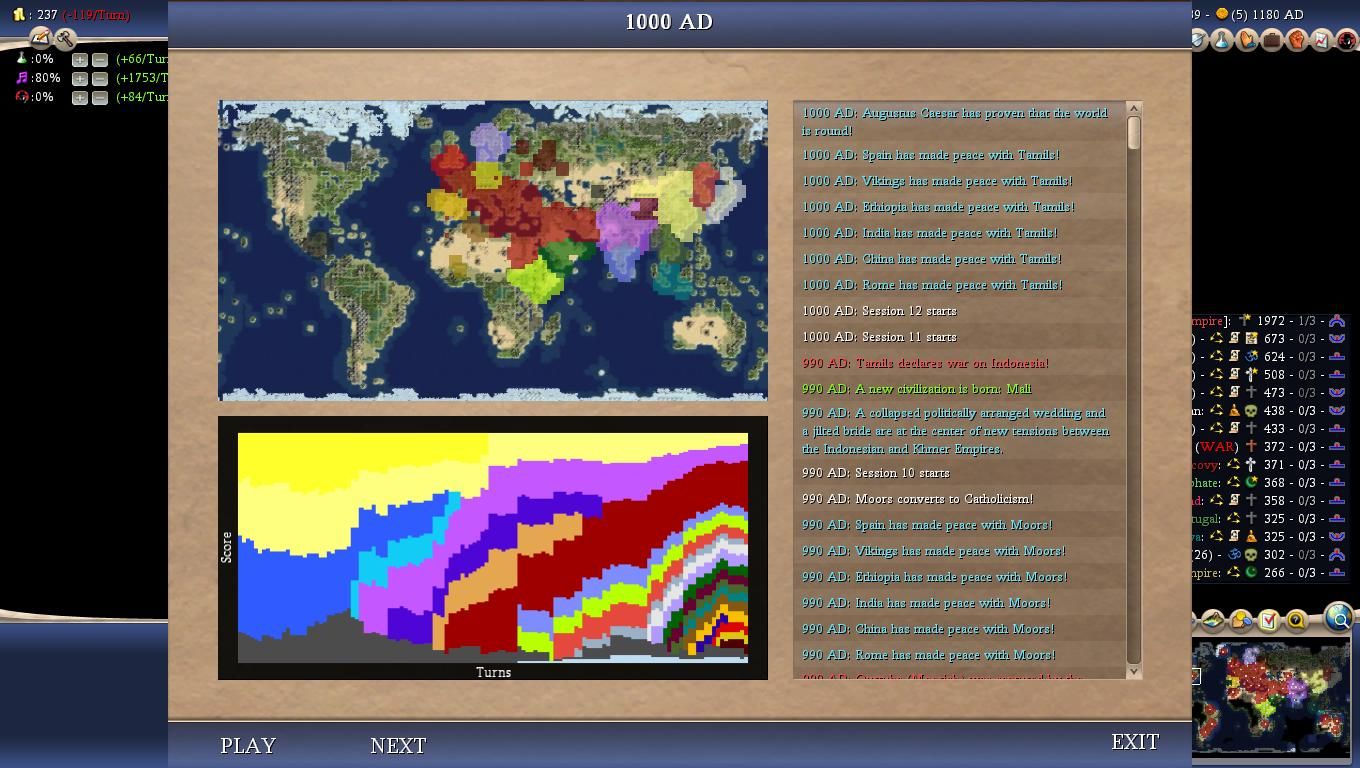
Task: Click the scroll-up arrow of the replay log
Action: click(x=1134, y=108)
